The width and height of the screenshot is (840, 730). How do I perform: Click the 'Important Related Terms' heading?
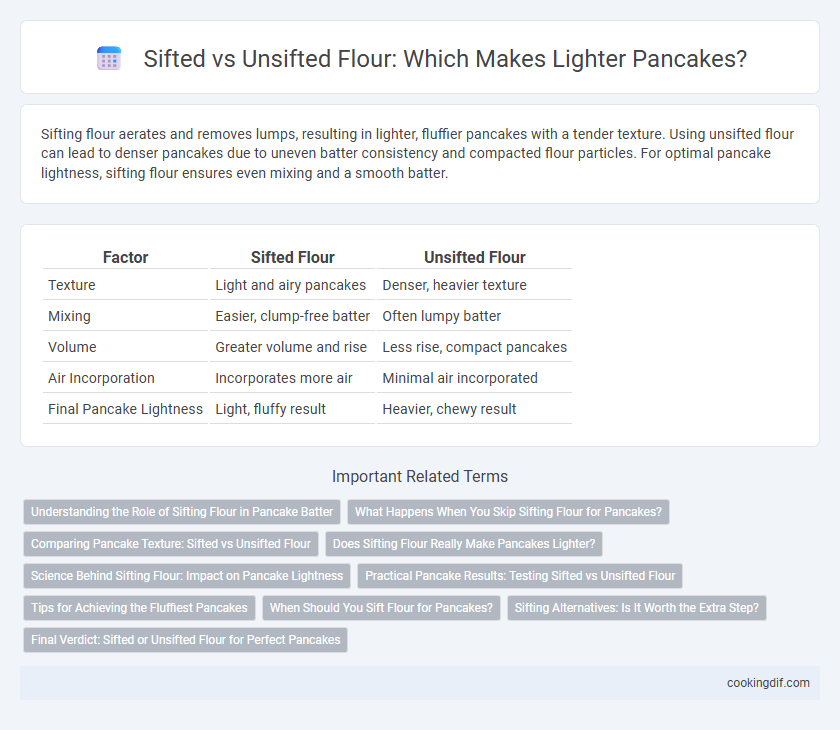pyautogui.click(x=420, y=476)
